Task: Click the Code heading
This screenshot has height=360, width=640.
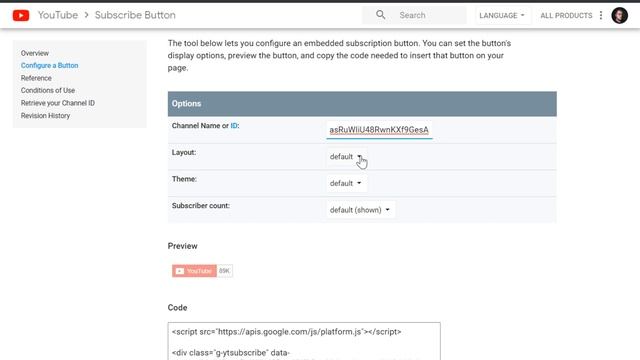Action: coord(177,308)
